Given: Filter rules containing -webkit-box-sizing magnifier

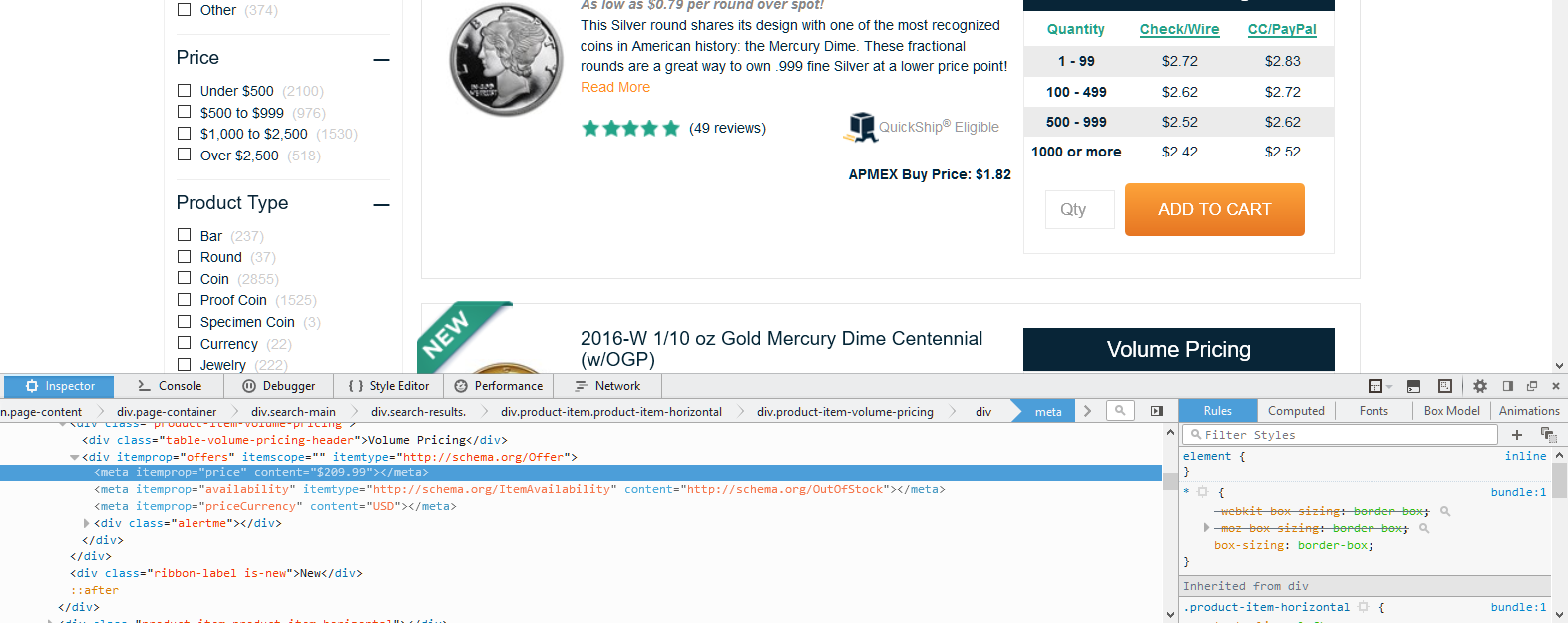Looking at the screenshot, I should point(1445,511).
